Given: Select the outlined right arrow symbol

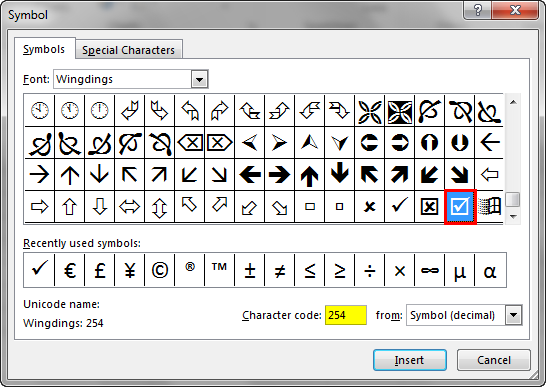Looking at the screenshot, I should click(39, 207).
